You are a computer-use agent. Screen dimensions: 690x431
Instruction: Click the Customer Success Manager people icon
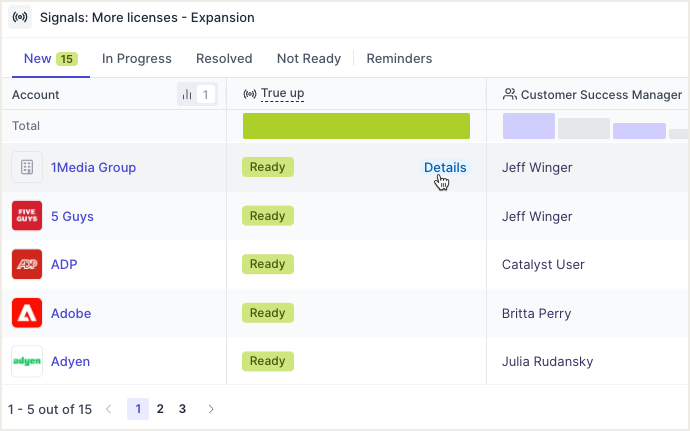[x=510, y=94]
